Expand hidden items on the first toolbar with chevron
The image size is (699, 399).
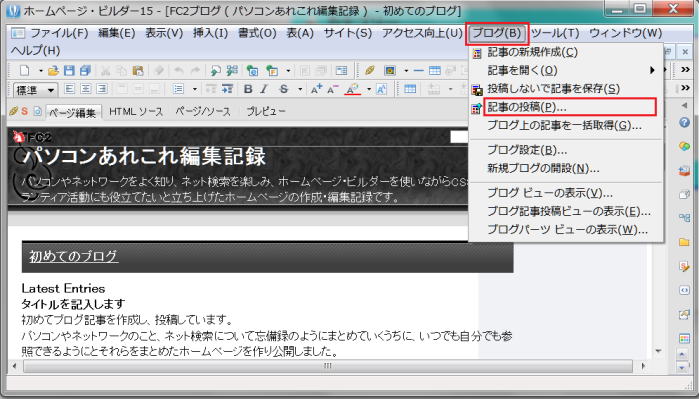point(686,70)
